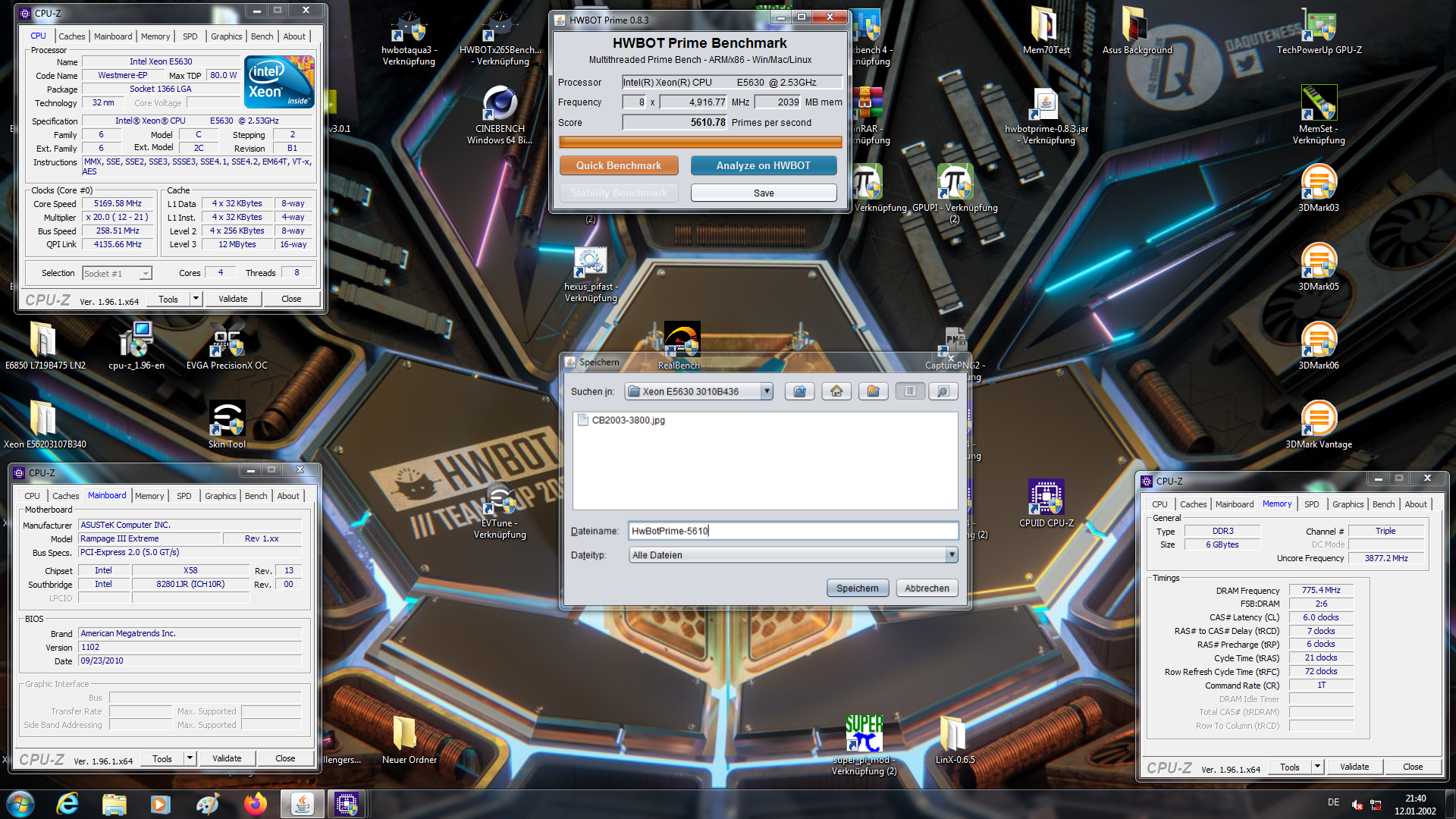Open Internet Explorer from the taskbar
The width and height of the screenshot is (1456, 819).
pyautogui.click(x=67, y=804)
